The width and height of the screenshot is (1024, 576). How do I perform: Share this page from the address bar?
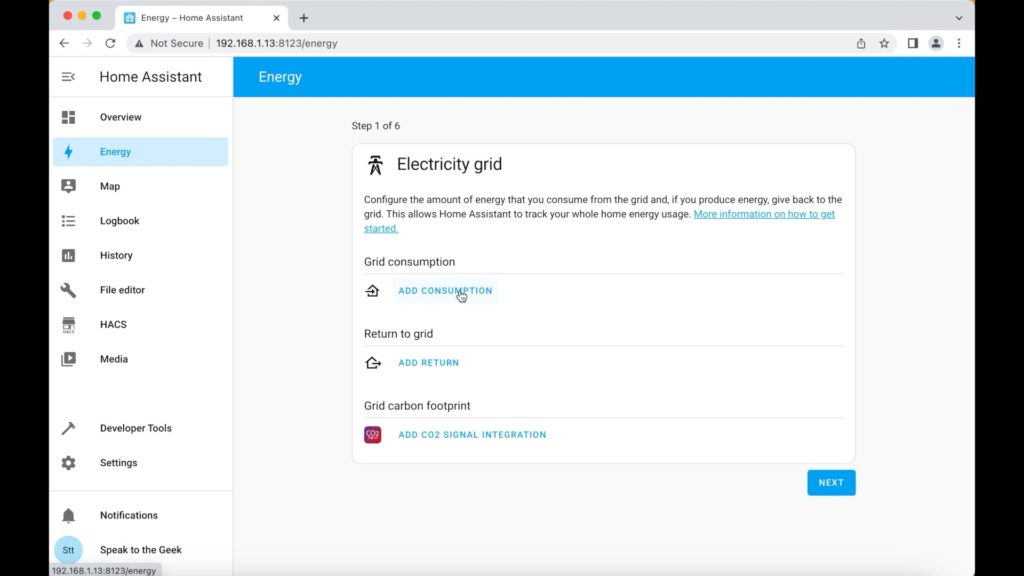pyautogui.click(x=861, y=43)
